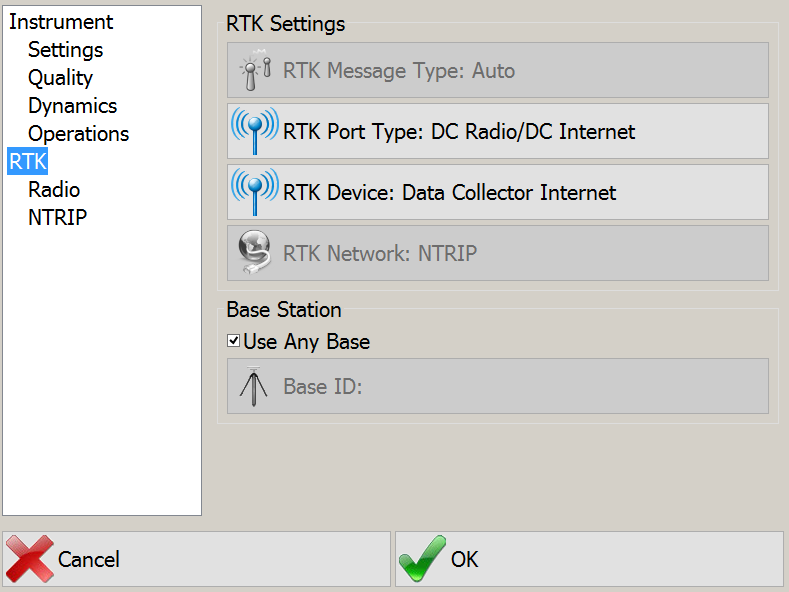
Task: Select the highlighted RTK tree item
Action: click(x=28, y=162)
